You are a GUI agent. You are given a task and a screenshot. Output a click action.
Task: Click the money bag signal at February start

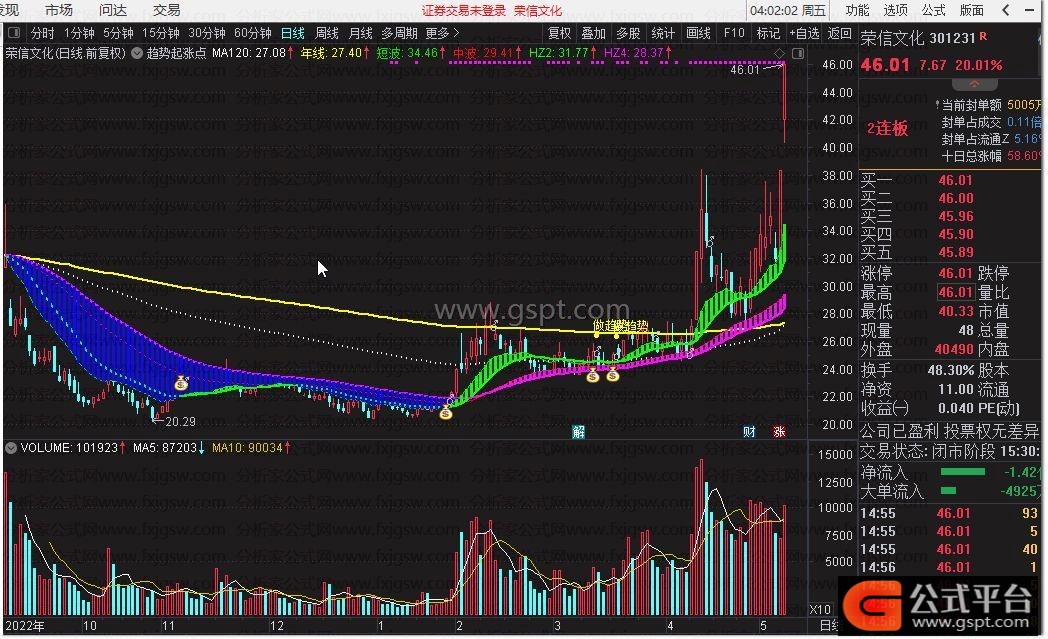(446, 412)
